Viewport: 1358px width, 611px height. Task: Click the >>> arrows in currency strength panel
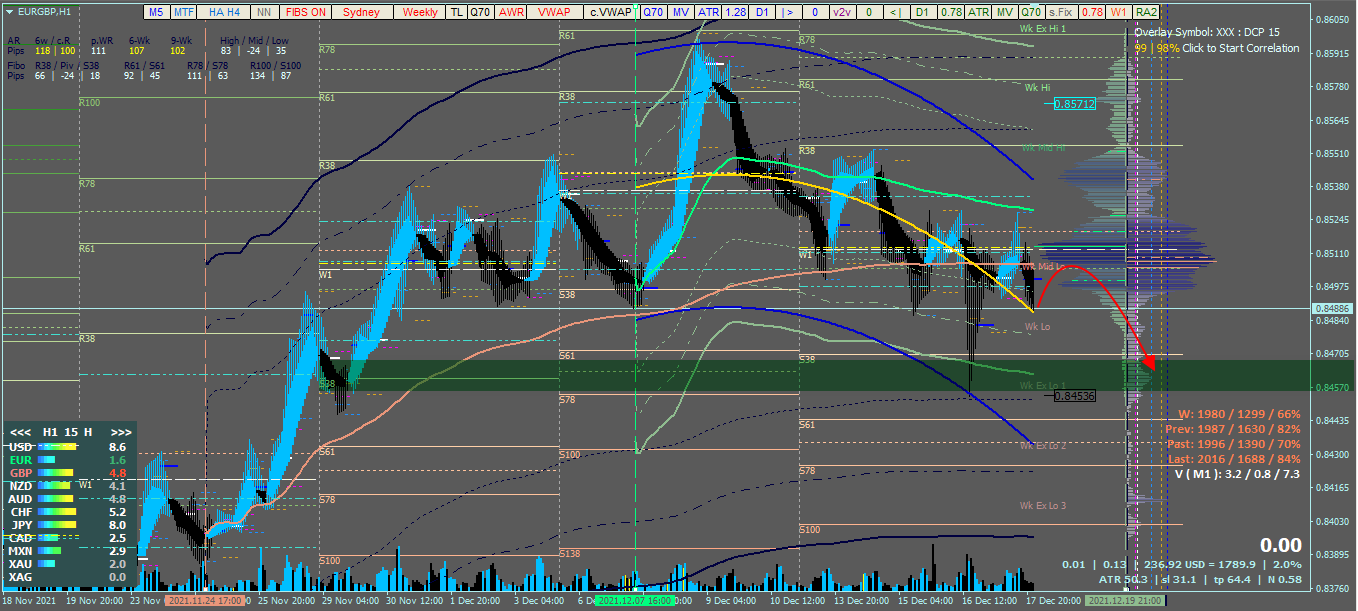(x=120, y=431)
